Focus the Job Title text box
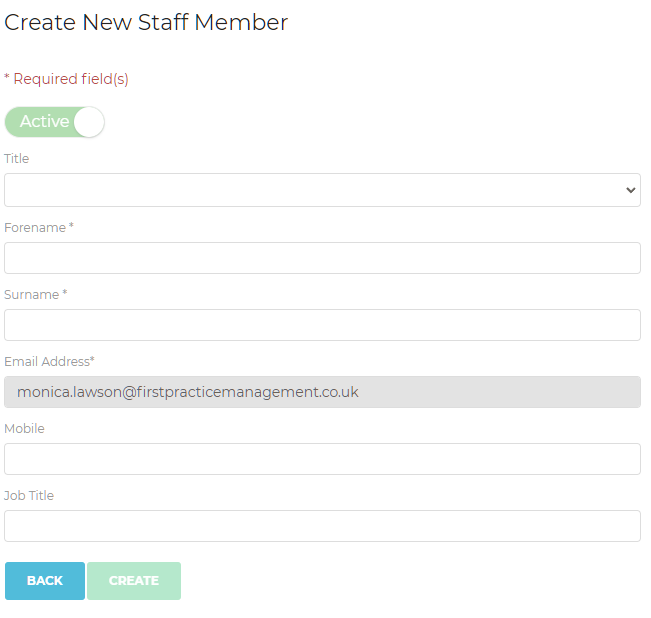This screenshot has height=618, width=651. (x=322, y=526)
